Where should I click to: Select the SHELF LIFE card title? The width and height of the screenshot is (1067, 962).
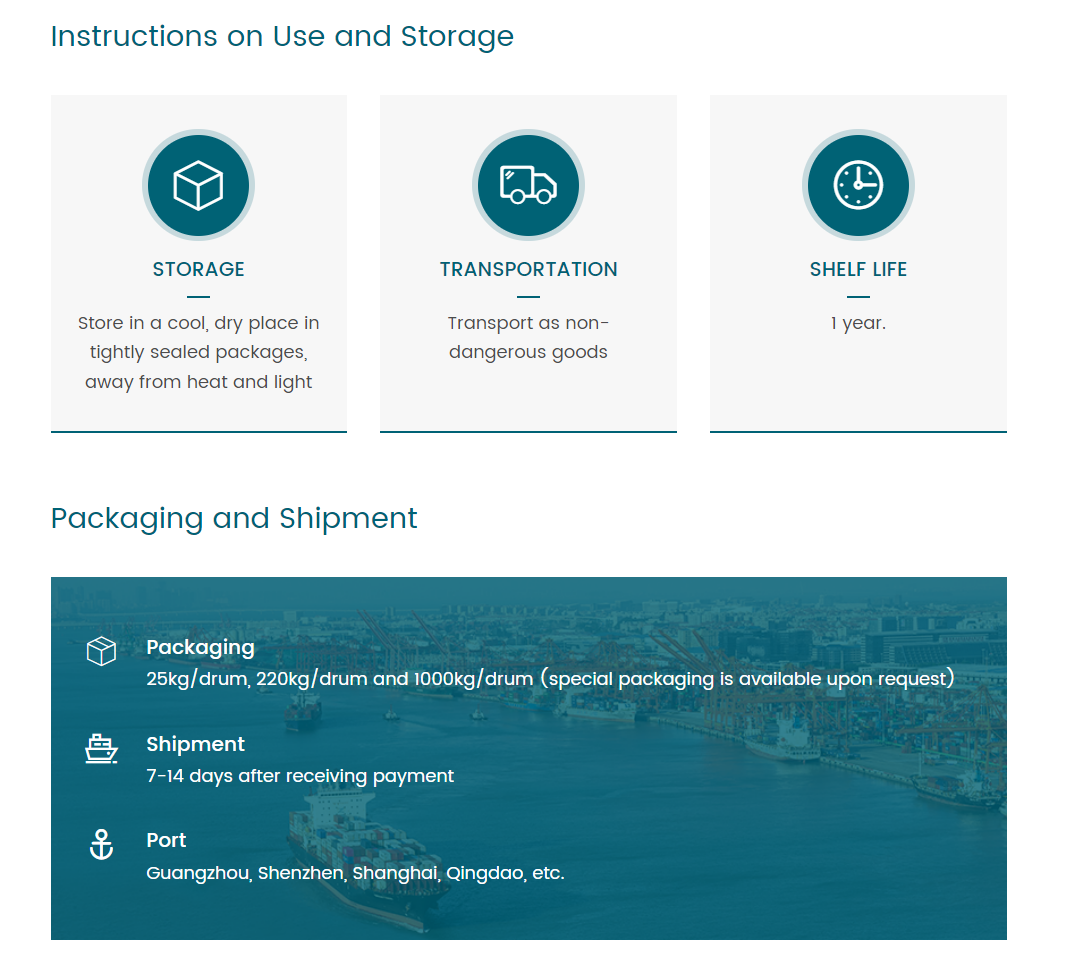click(858, 269)
